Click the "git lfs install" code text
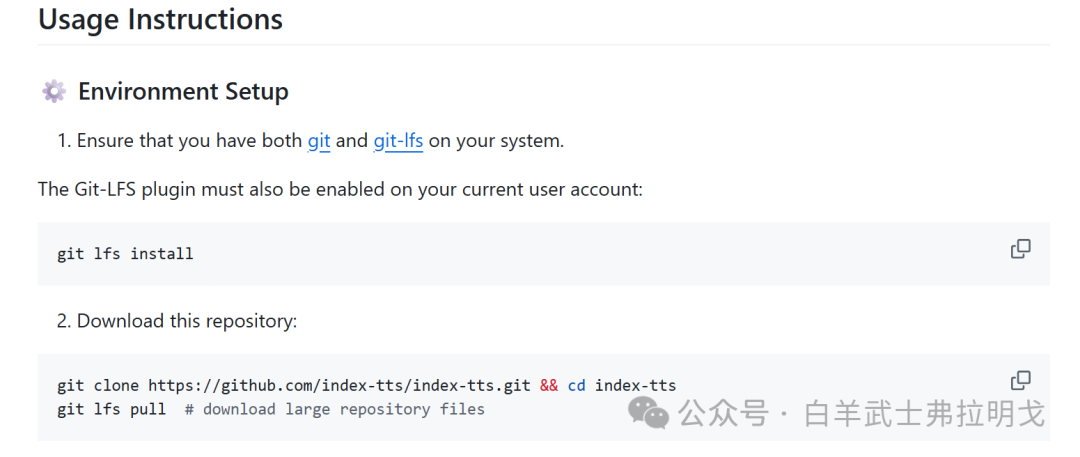 pyautogui.click(x=125, y=254)
